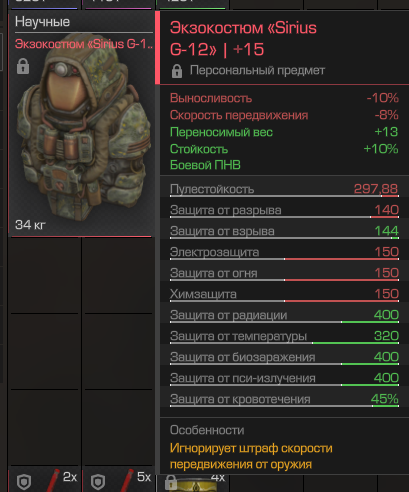Select the red stick item with 5x count

click(x=119, y=479)
